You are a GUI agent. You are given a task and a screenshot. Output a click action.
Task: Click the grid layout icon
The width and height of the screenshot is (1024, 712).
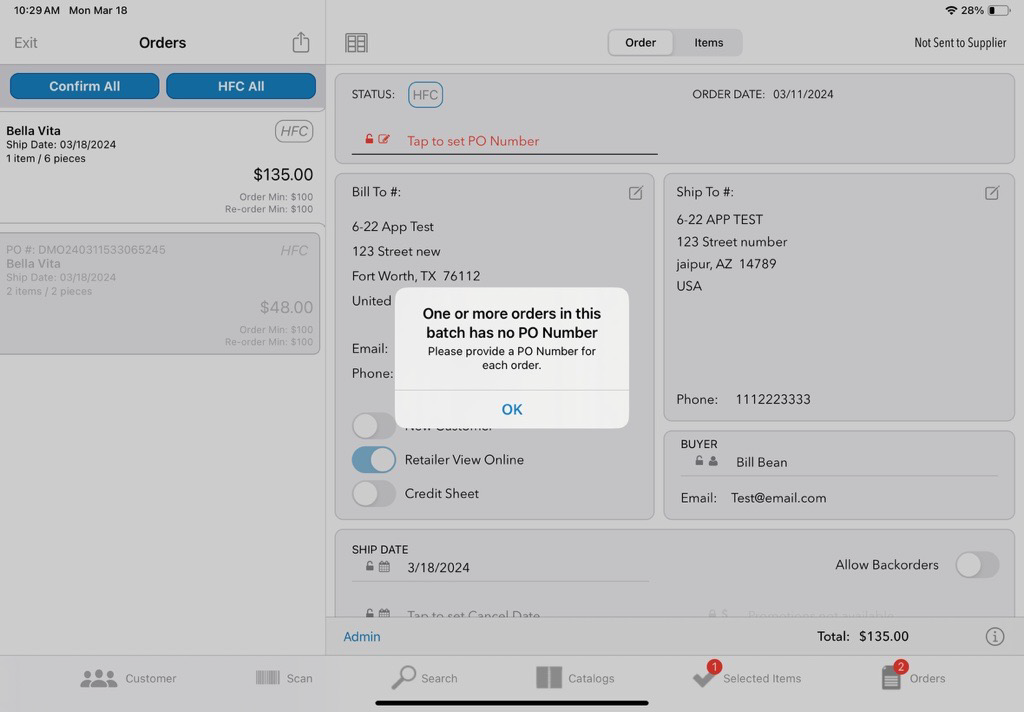(x=356, y=43)
